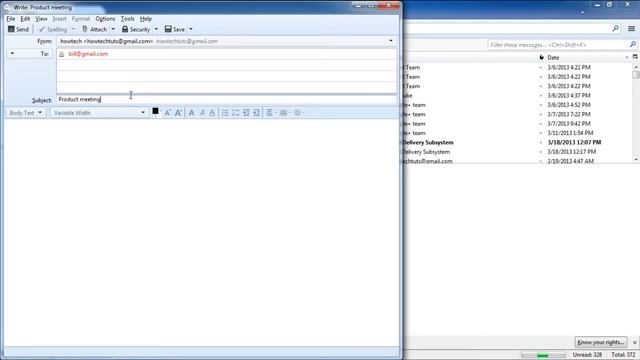Dismiss the Know your rights notification bar
Viewport: 640px width, 360px height.
pyautogui.click(x=634, y=342)
